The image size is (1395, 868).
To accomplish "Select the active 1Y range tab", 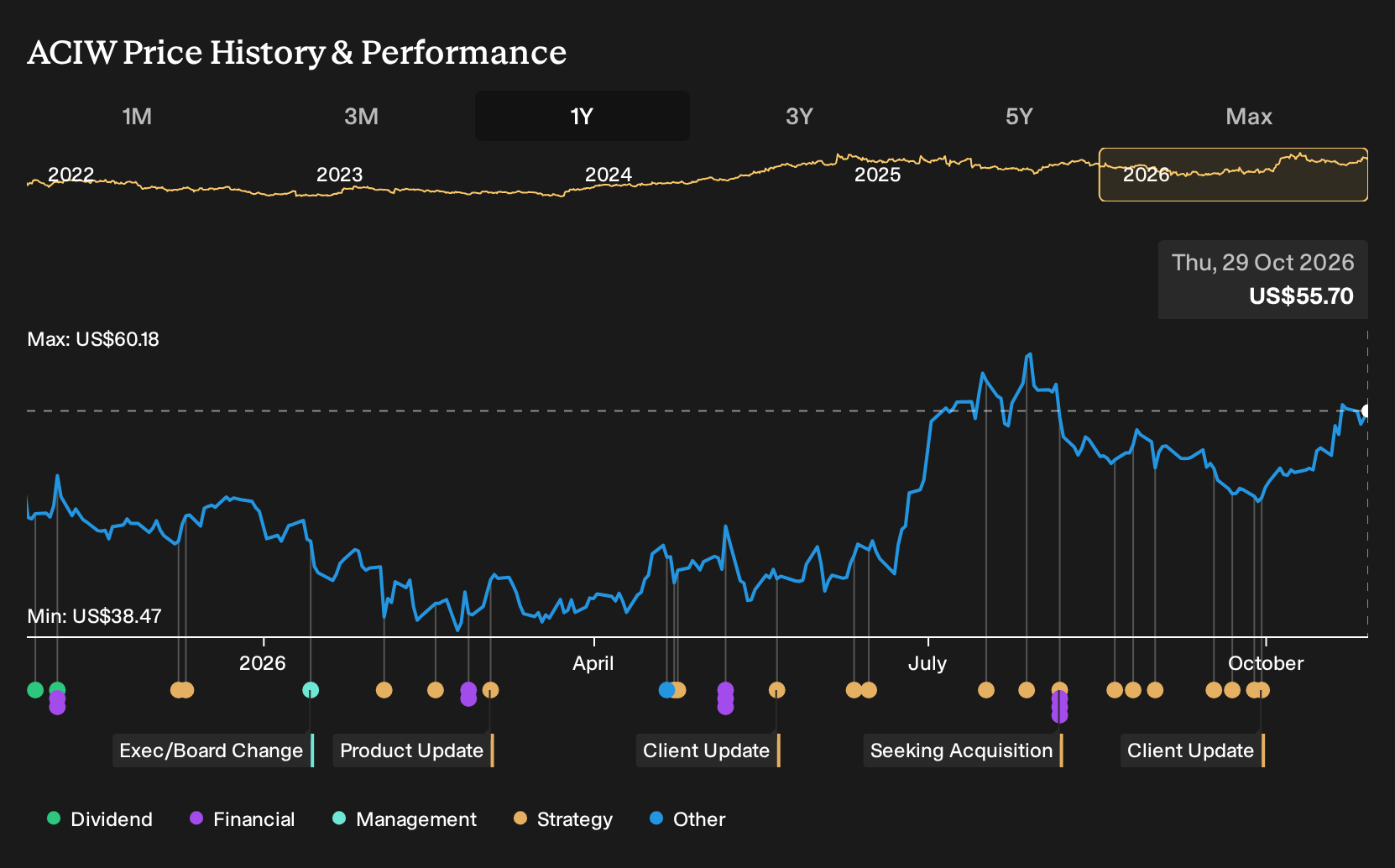I will pos(583,116).
